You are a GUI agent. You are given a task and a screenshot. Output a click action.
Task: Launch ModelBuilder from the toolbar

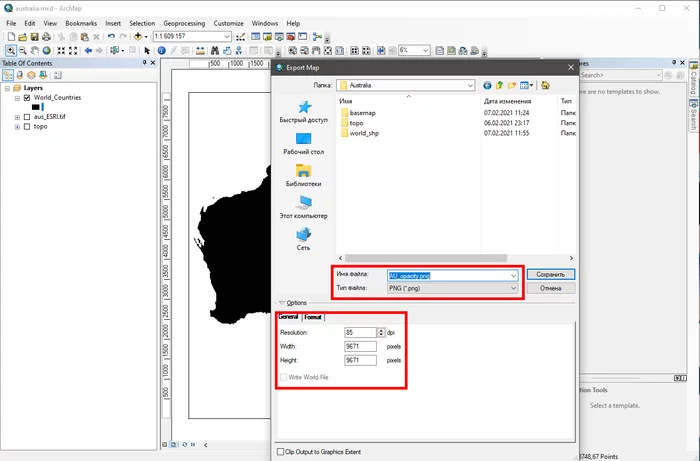[317, 37]
